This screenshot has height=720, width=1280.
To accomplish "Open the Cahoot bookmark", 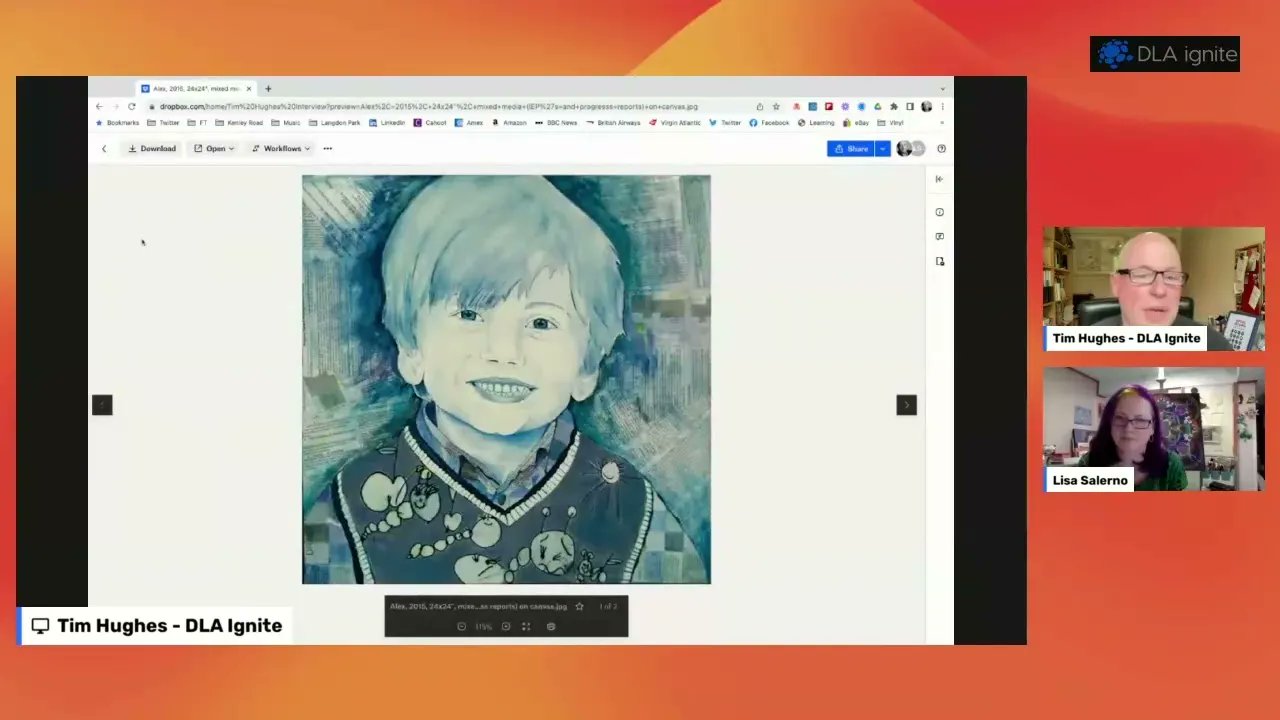I will (x=430, y=123).
